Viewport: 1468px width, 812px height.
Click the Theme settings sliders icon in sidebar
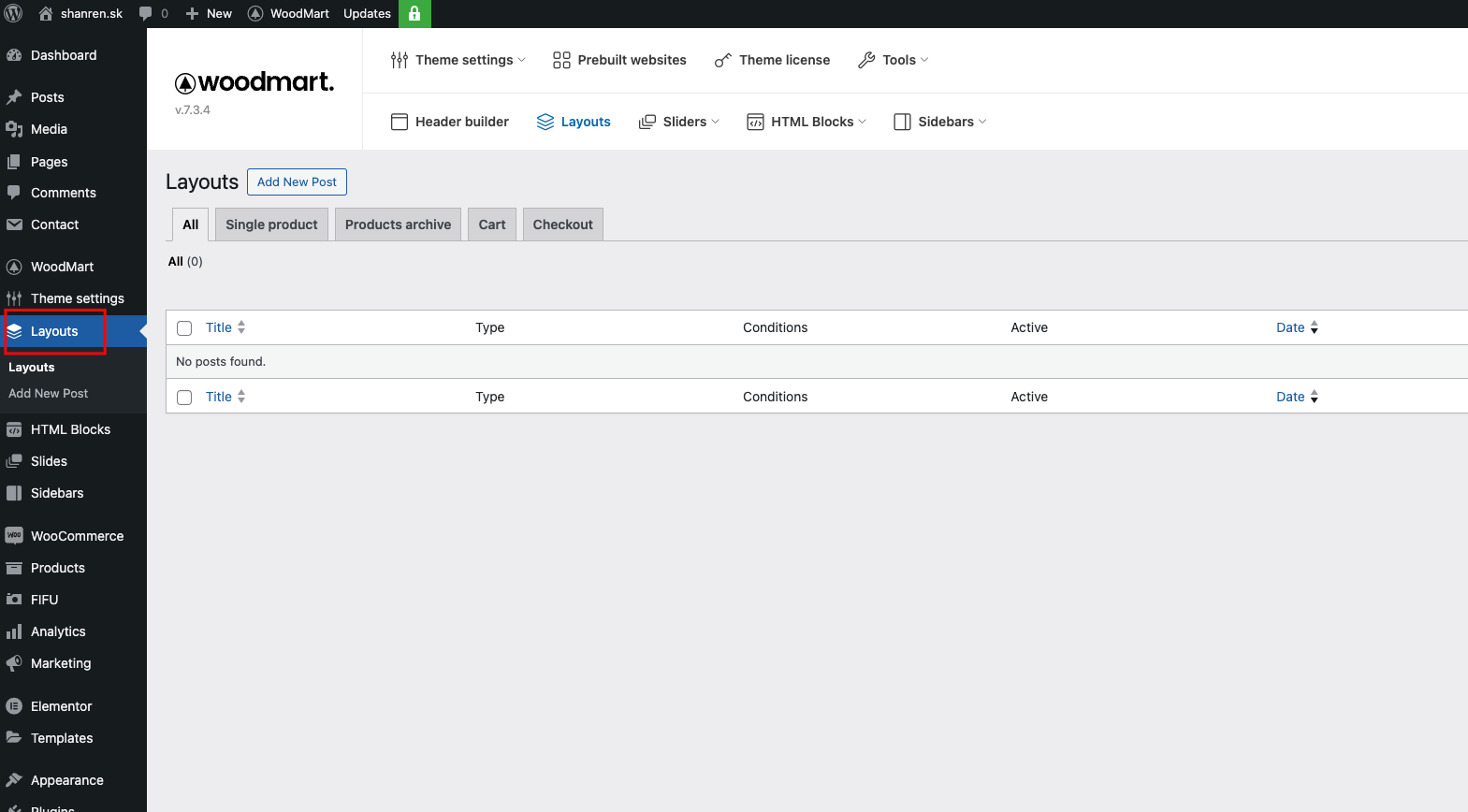click(x=14, y=298)
